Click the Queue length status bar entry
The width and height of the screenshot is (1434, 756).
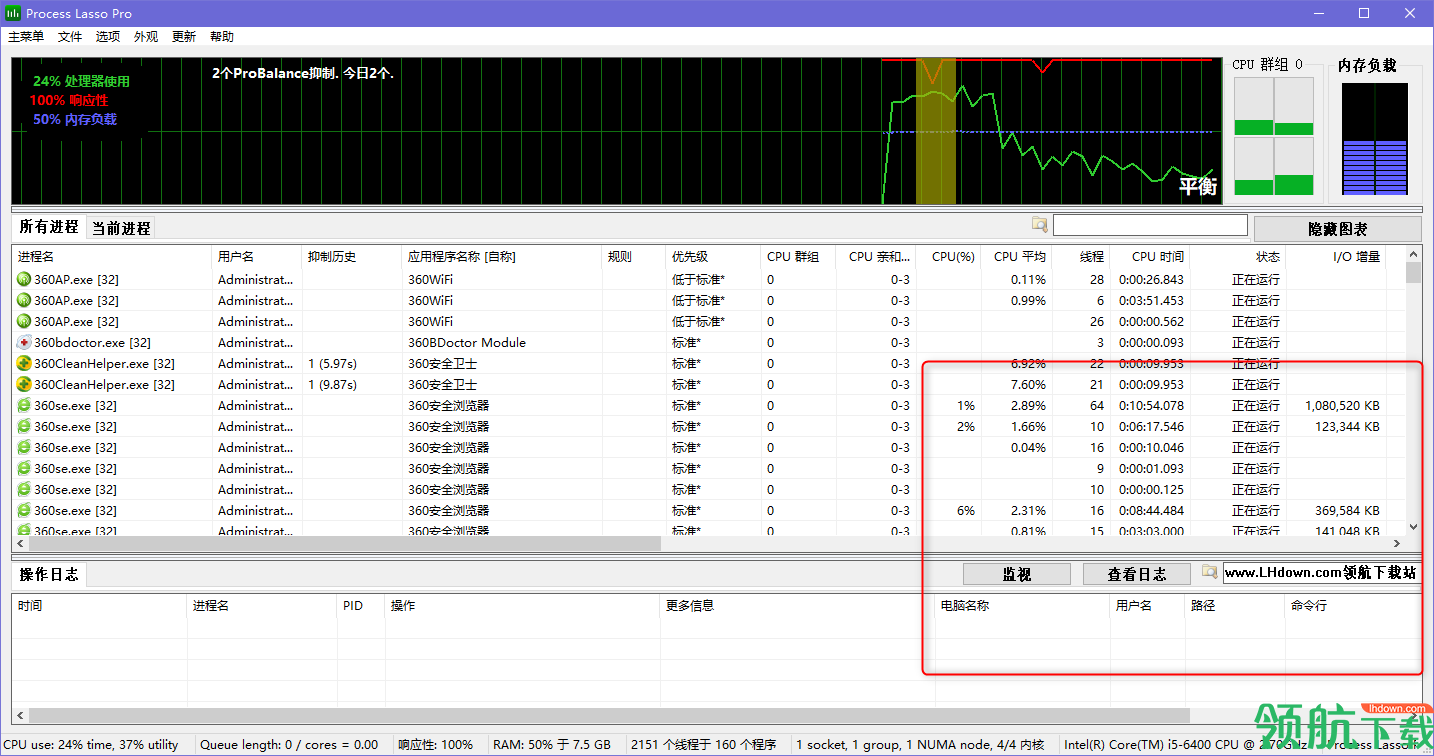289,745
